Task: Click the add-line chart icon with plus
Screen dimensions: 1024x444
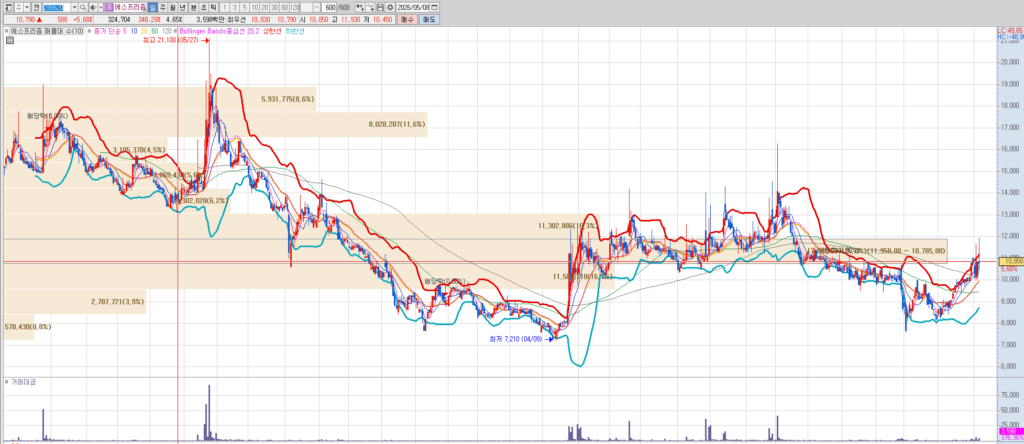Action: tap(371, 7)
